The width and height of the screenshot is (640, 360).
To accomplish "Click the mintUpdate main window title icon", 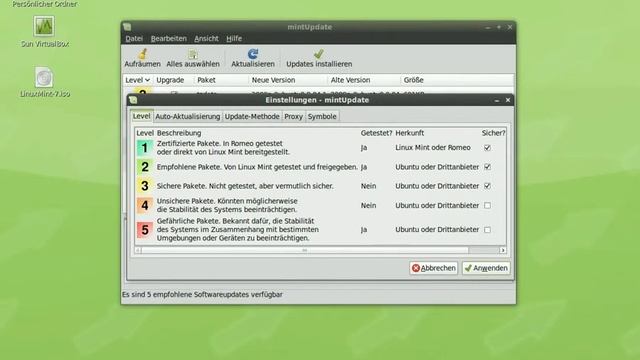I will tap(127, 27).
